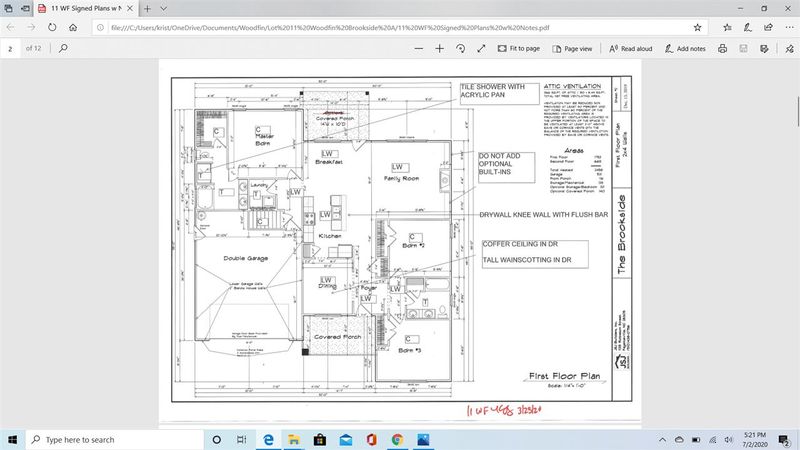Viewport: 800px width, 450px height.
Task: Click the PDF page number field
Action: coord(10,48)
